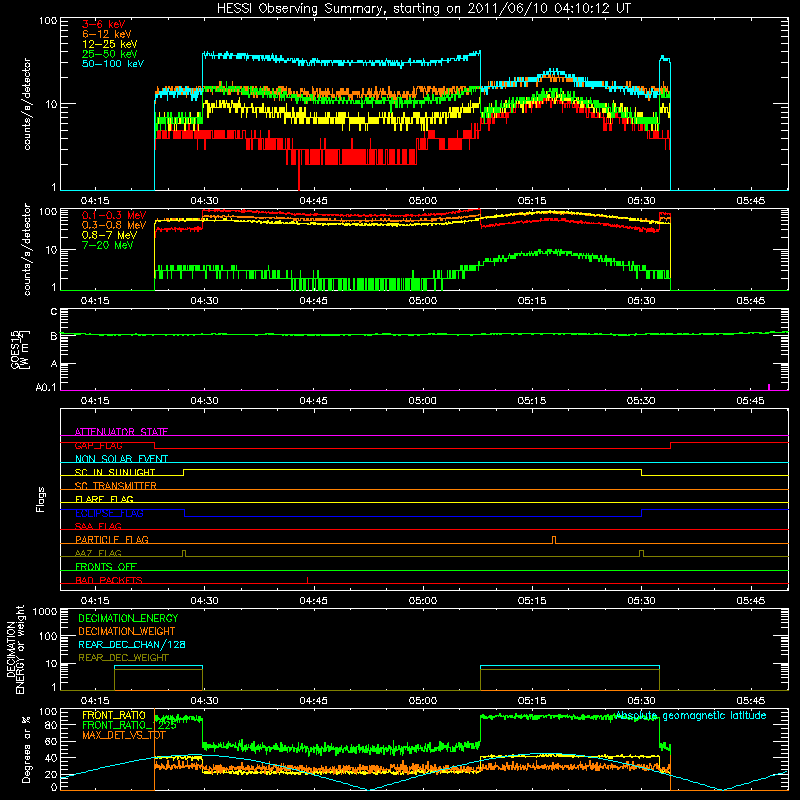Image resolution: width=800 pixels, height=800 pixels.
Task: Click the DECIMATION_WEIGHT legend label
Action: (127, 631)
